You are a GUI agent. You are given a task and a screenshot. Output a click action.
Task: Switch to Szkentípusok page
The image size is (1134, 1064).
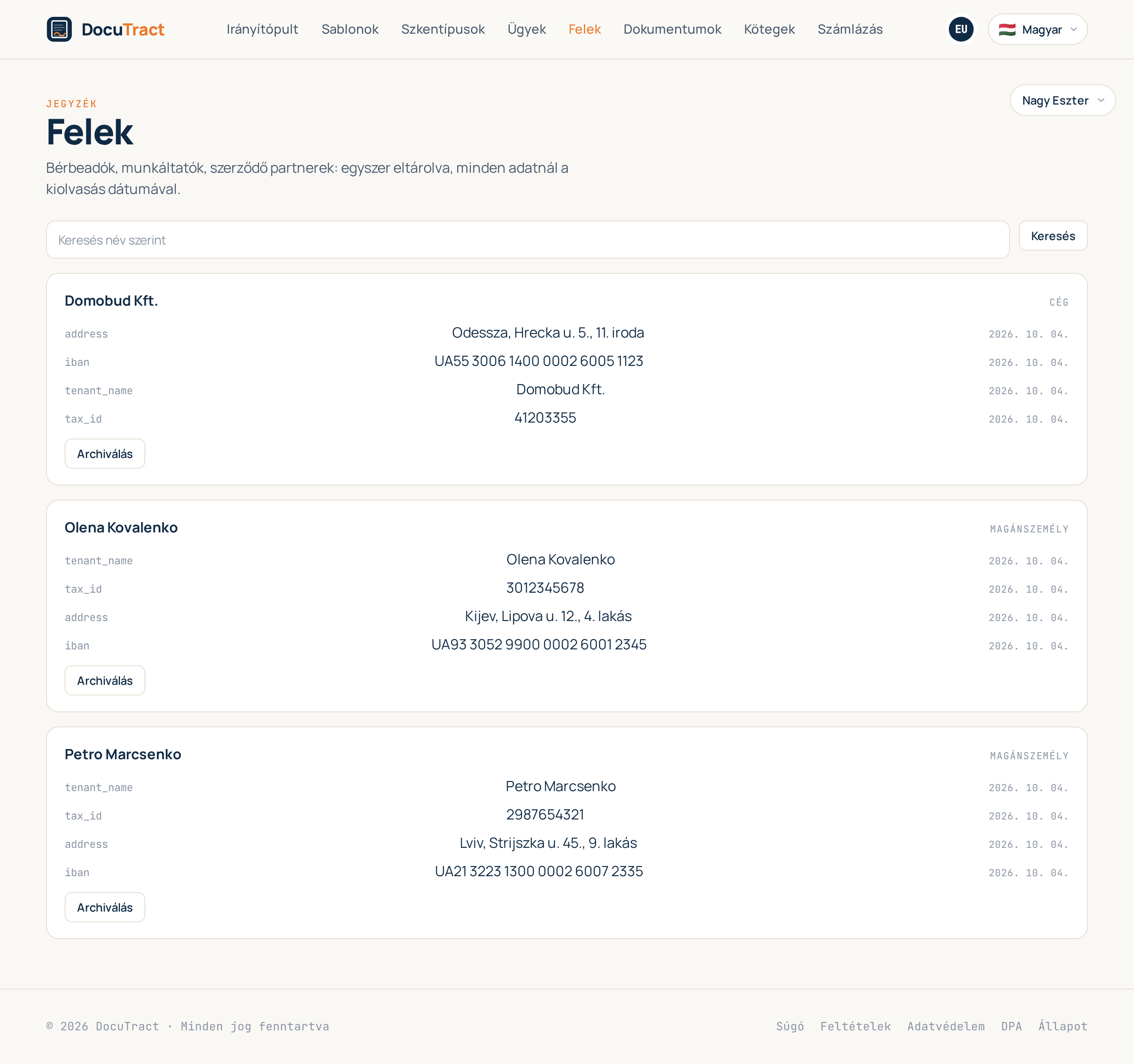tap(443, 29)
